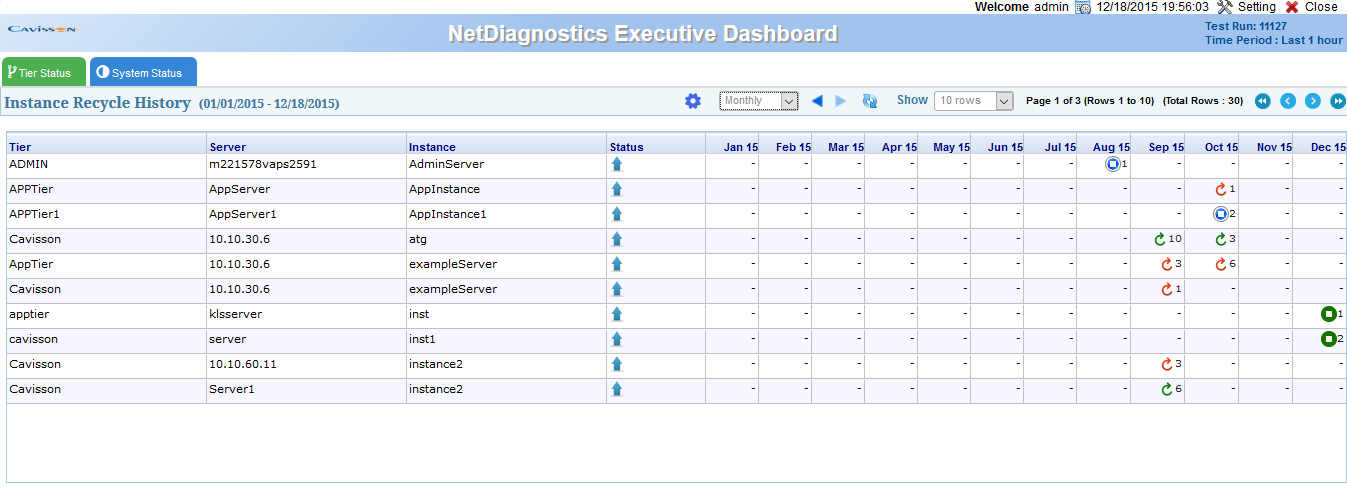The height and width of the screenshot is (491, 1347).
Task: Select the AppServer1 server cell
Action: [x=306, y=216]
